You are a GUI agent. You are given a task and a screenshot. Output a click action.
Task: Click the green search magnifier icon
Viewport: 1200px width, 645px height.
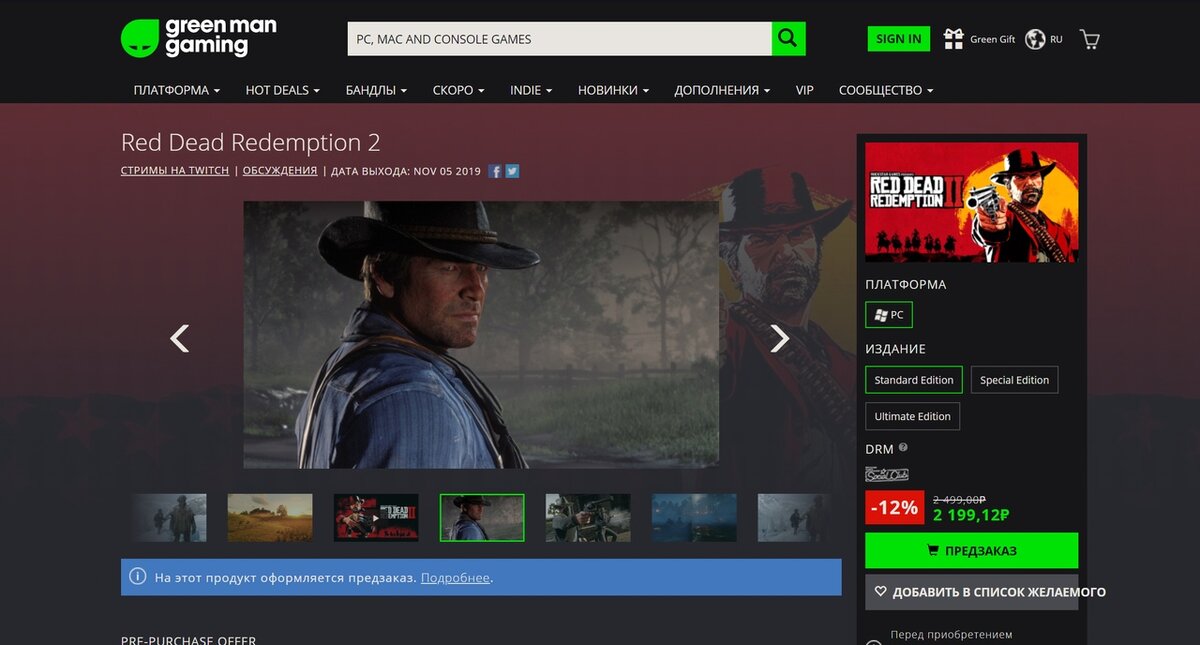[788, 38]
